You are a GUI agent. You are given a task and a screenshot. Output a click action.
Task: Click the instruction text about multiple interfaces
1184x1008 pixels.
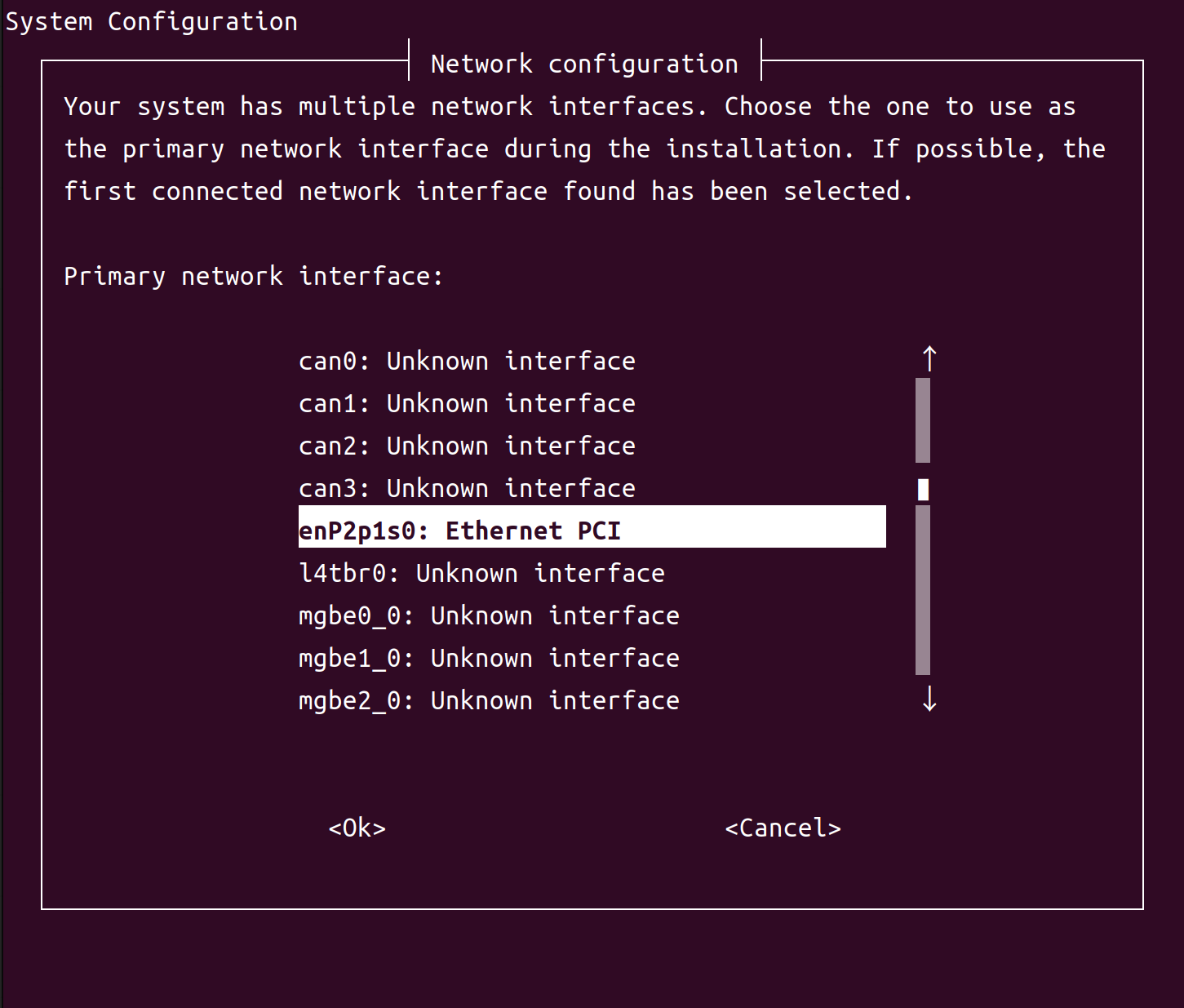pos(571,149)
